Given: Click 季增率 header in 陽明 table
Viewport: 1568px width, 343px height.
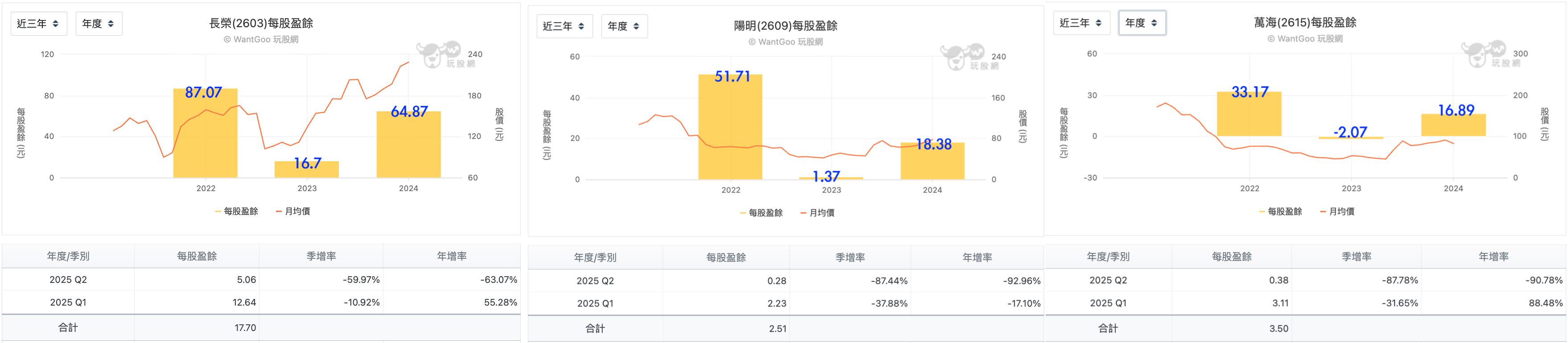Looking at the screenshot, I should pos(850,257).
